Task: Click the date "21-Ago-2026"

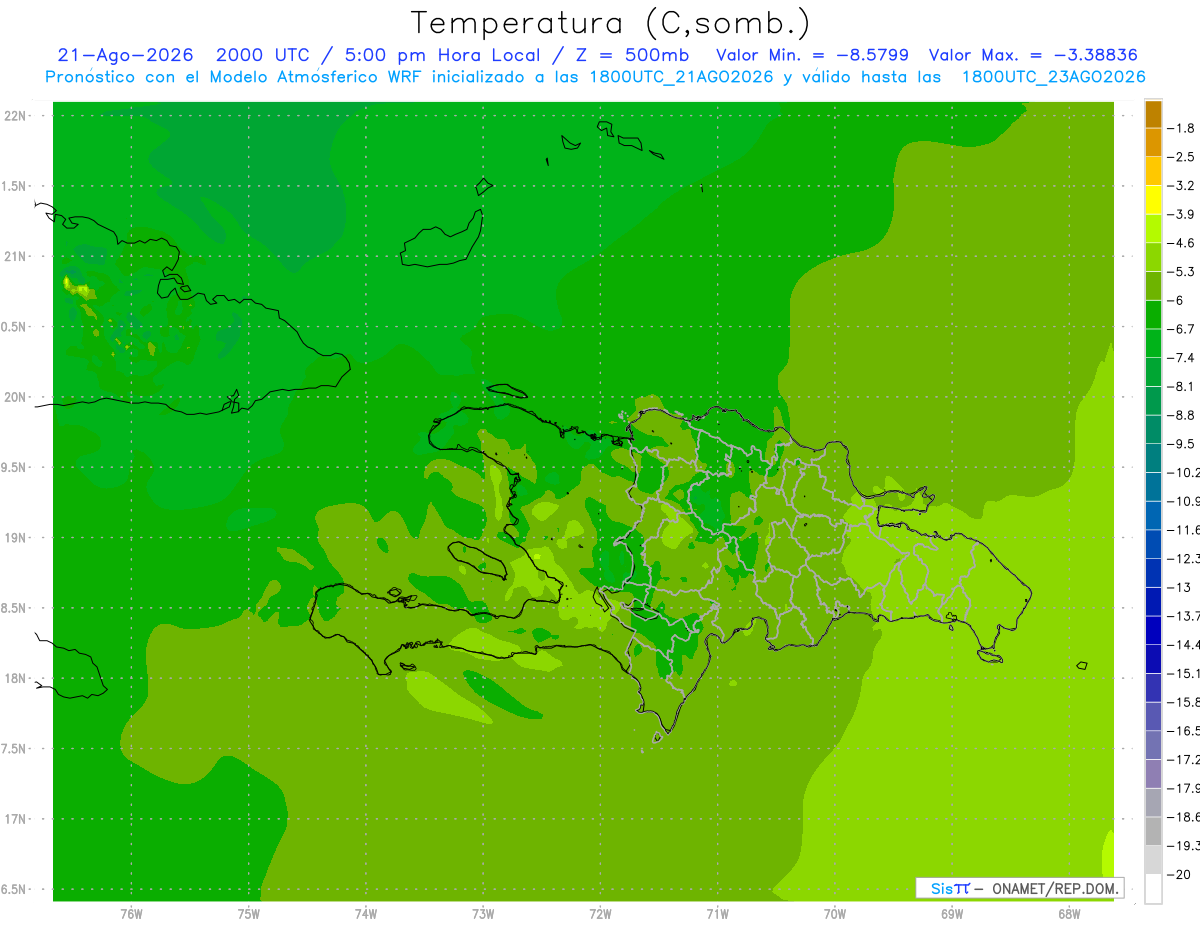Action: click(x=125, y=55)
